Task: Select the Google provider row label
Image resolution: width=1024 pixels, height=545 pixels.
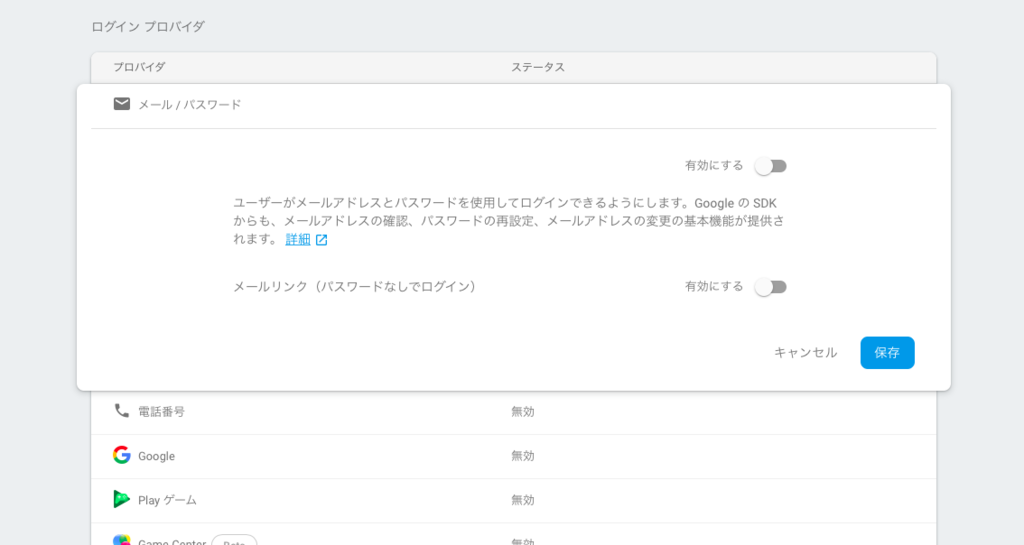Action: tap(156, 456)
